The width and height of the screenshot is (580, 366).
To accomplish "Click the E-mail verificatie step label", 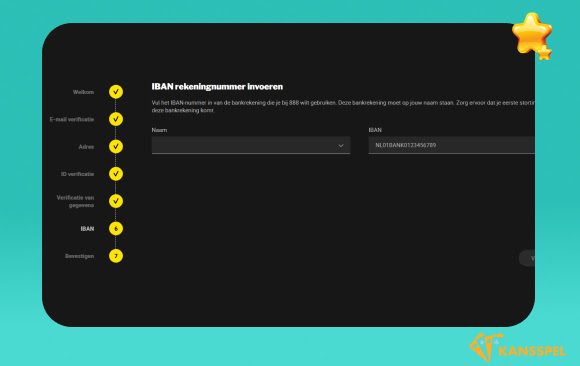I will pyautogui.click(x=72, y=120).
